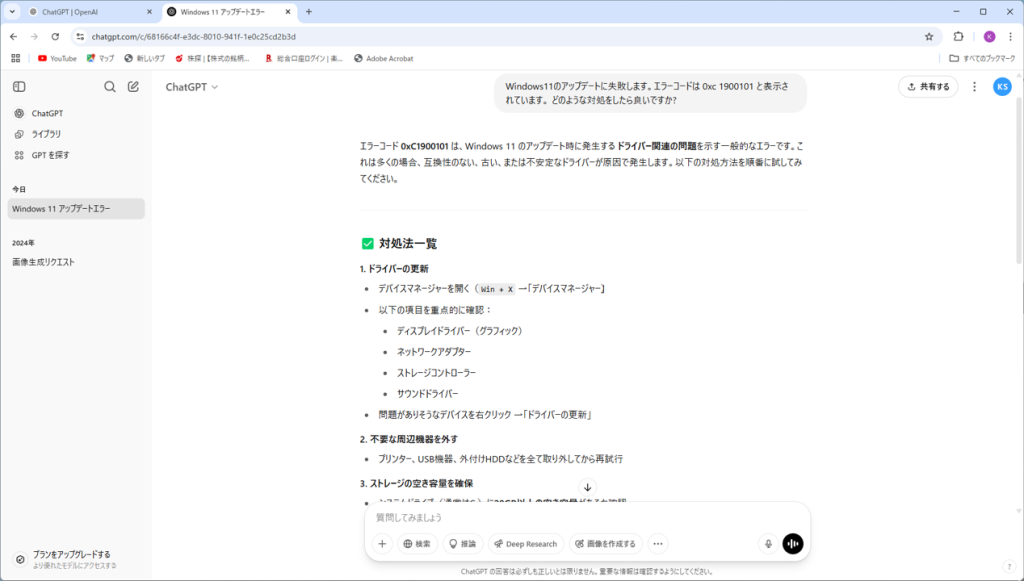Click the microphone dictation icon
This screenshot has height=581, width=1024.
click(768, 544)
